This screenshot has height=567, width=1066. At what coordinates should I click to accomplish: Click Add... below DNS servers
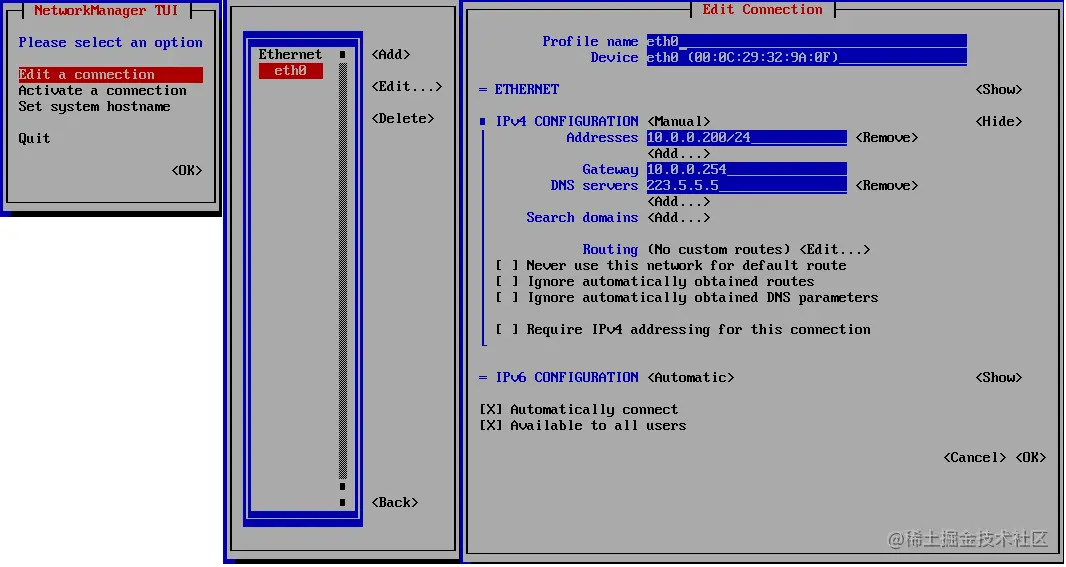678,202
